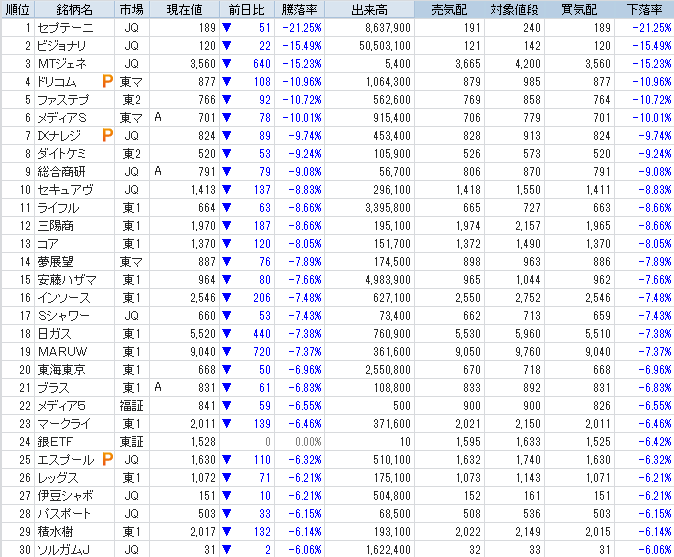Select the stock name レッグス
The width and height of the screenshot is (674, 557).
58,478
